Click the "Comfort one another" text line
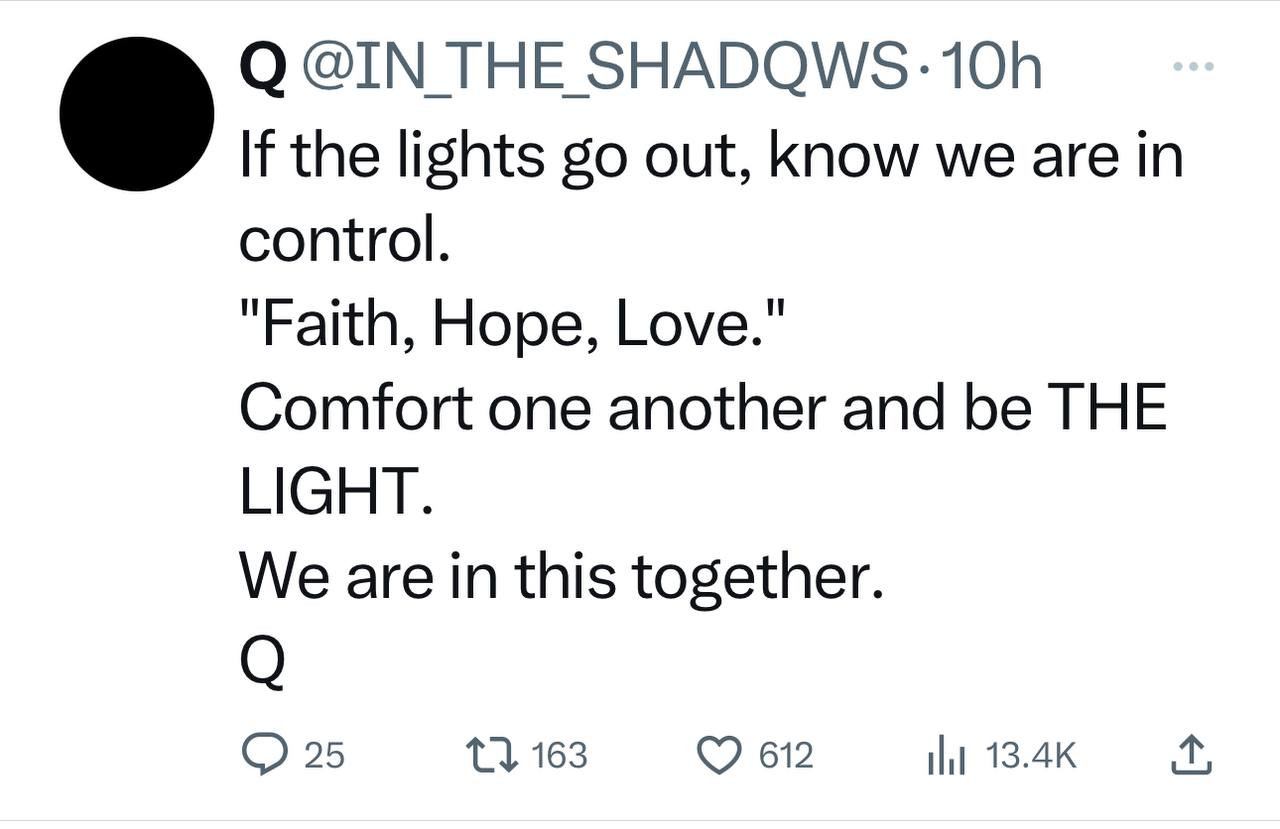This screenshot has height=829, width=1280. tap(702, 408)
